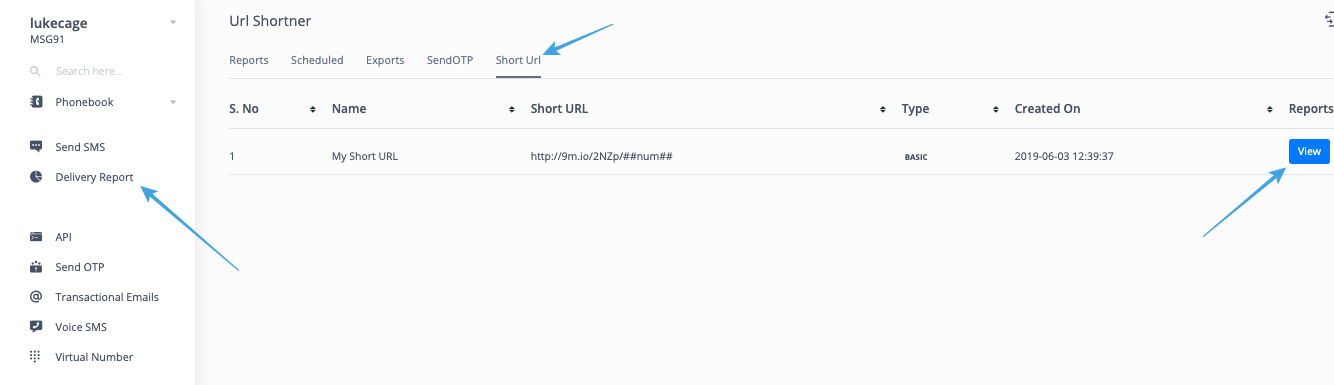The image size is (1334, 385).
Task: Click the Transactional Emails @ icon
Action: pos(36,297)
